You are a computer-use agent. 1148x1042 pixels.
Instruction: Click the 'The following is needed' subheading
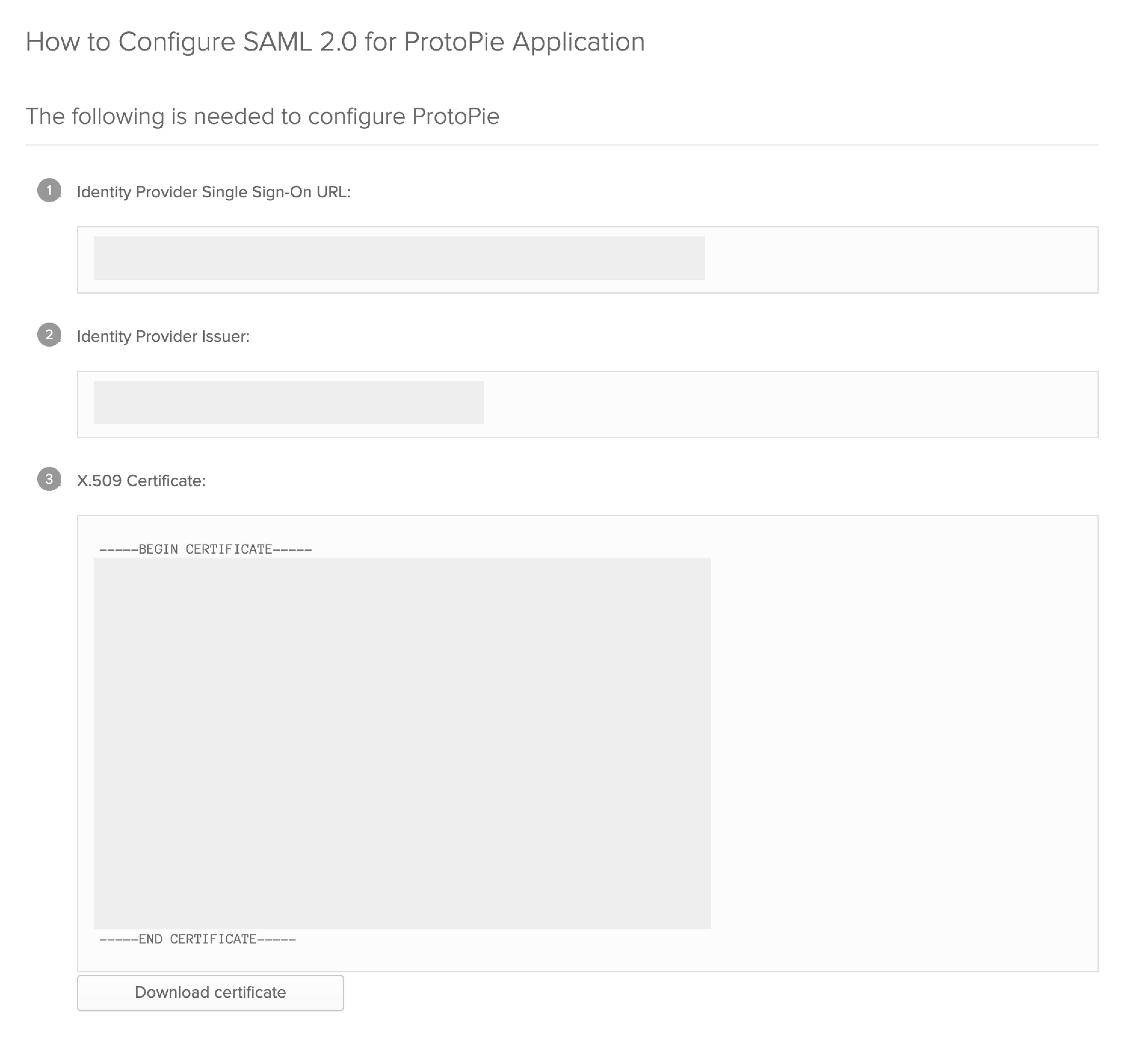pos(263,116)
